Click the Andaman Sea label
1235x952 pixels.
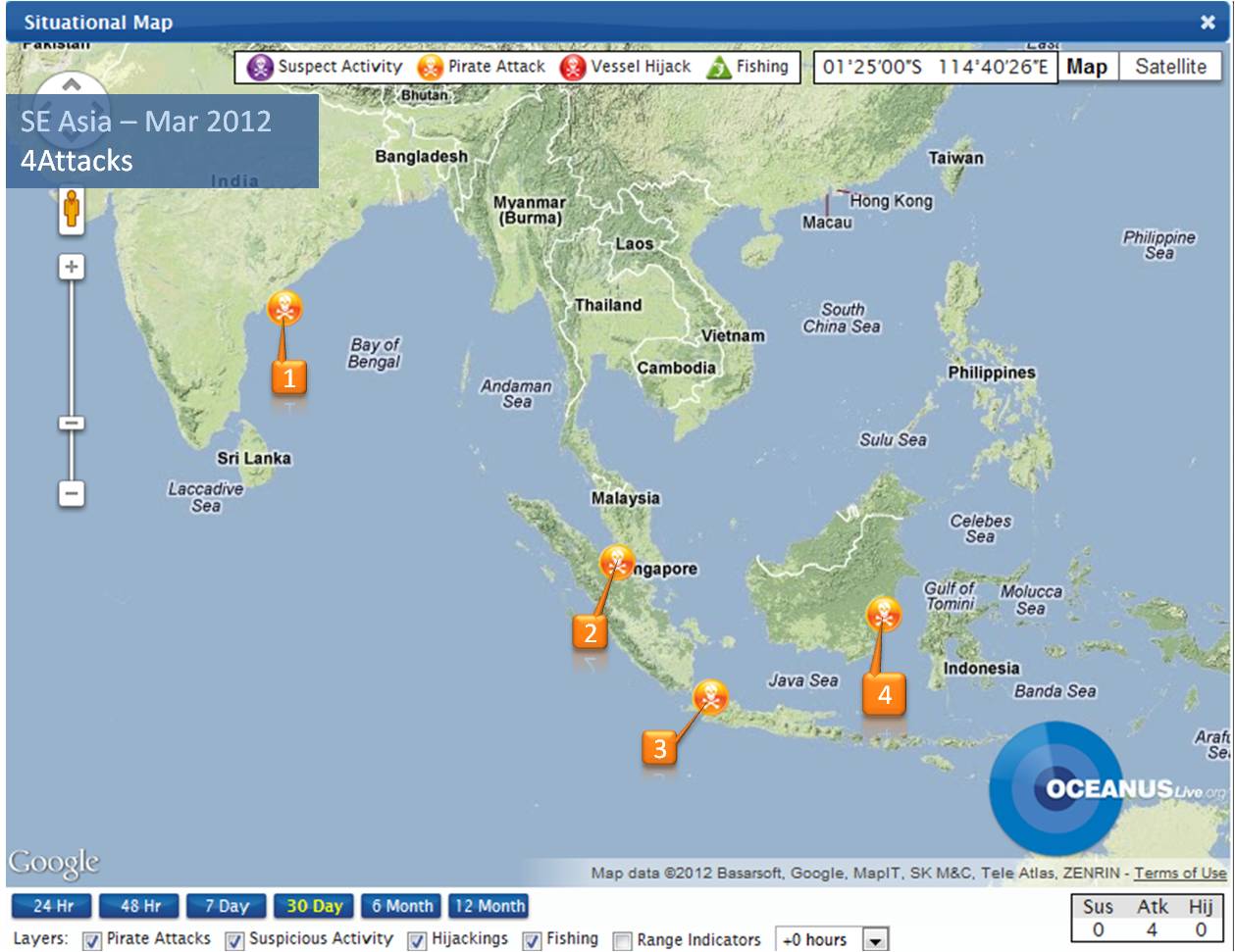point(516,393)
